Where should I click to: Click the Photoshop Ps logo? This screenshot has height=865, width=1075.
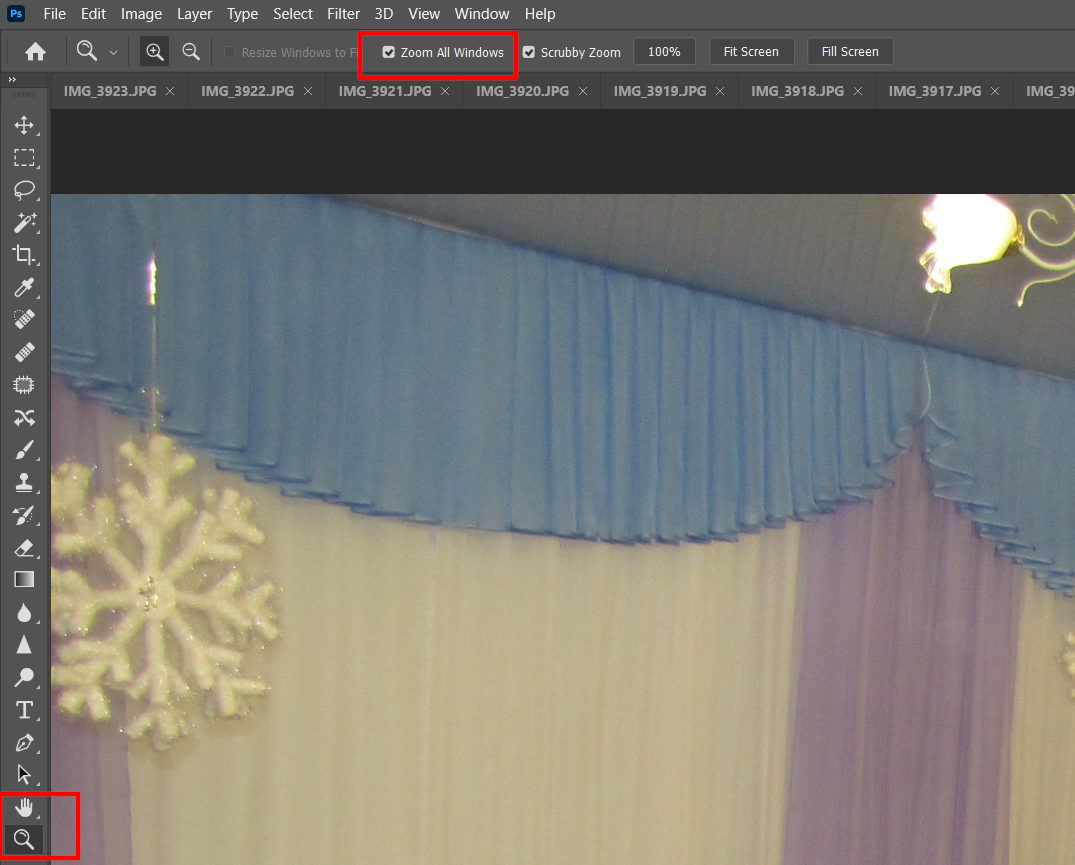tap(16, 13)
